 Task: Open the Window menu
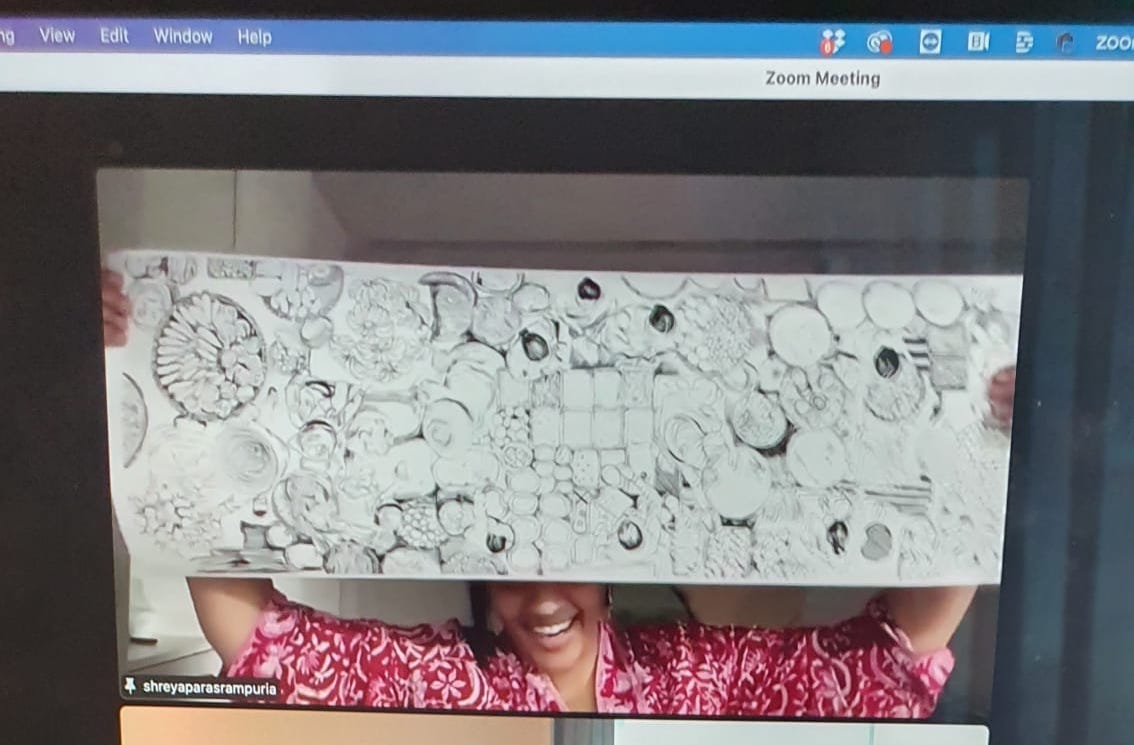click(183, 36)
